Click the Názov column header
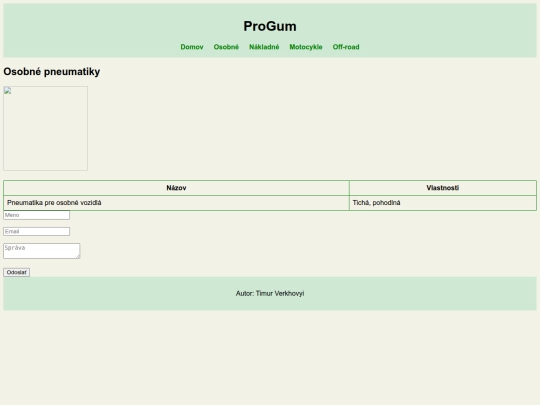This screenshot has height=405, width=540. 176,188
